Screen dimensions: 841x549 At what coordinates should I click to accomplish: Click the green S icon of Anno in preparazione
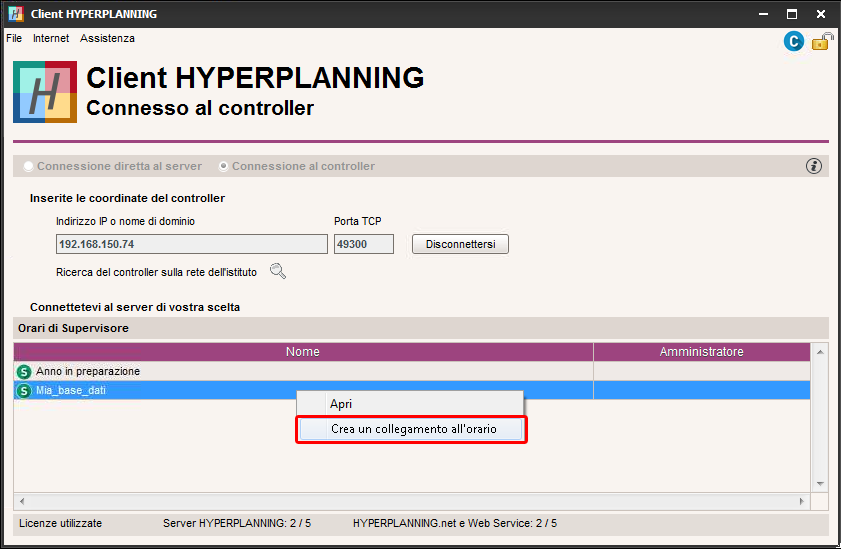24,372
